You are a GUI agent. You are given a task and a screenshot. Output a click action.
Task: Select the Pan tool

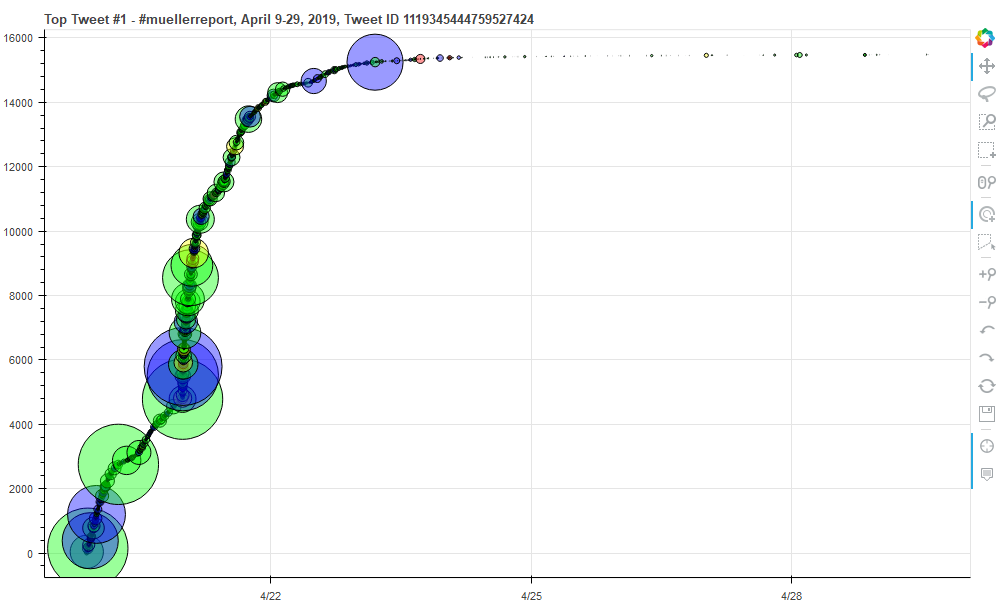986,66
